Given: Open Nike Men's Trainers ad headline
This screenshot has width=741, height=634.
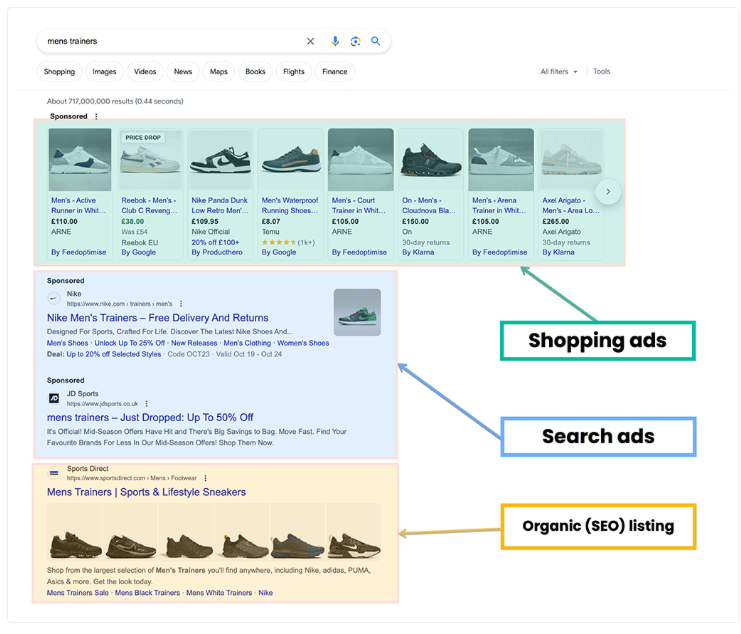Looking at the screenshot, I should click(157, 318).
